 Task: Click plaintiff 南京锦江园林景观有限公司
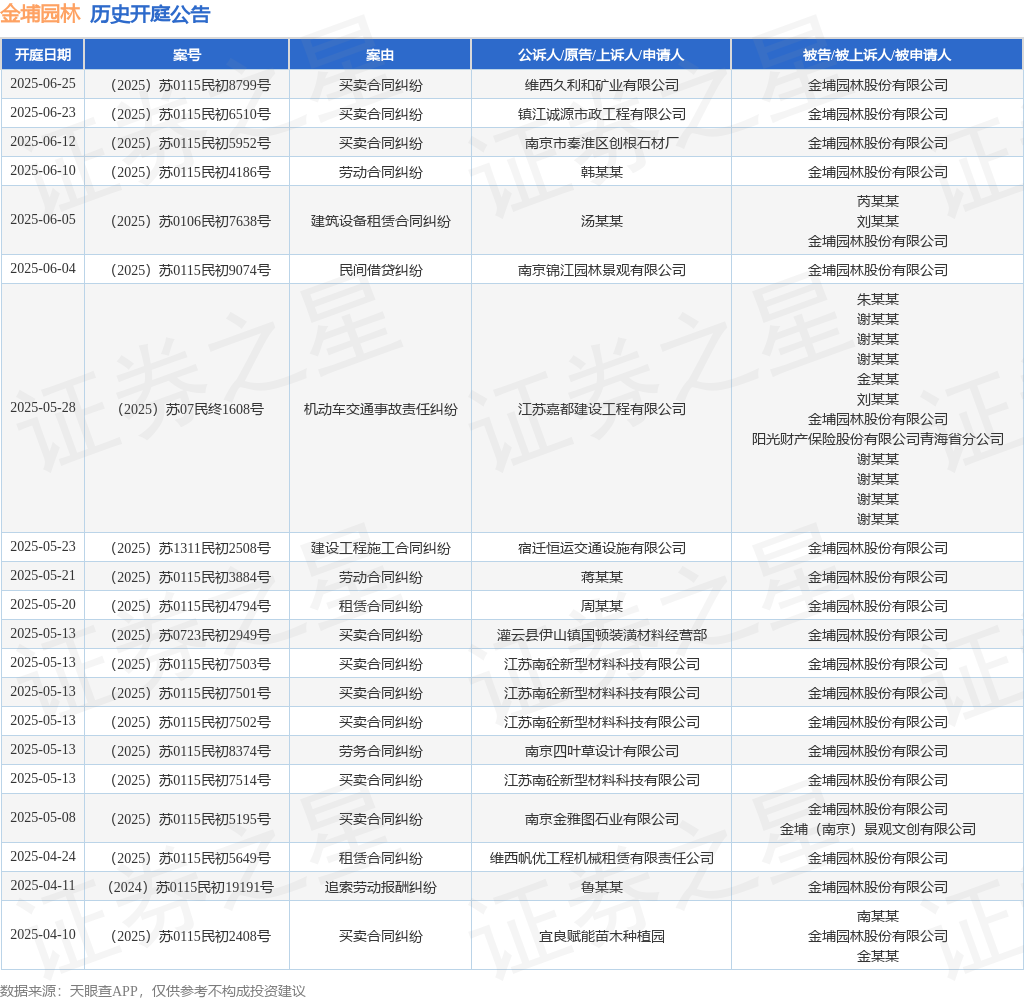tap(601, 270)
